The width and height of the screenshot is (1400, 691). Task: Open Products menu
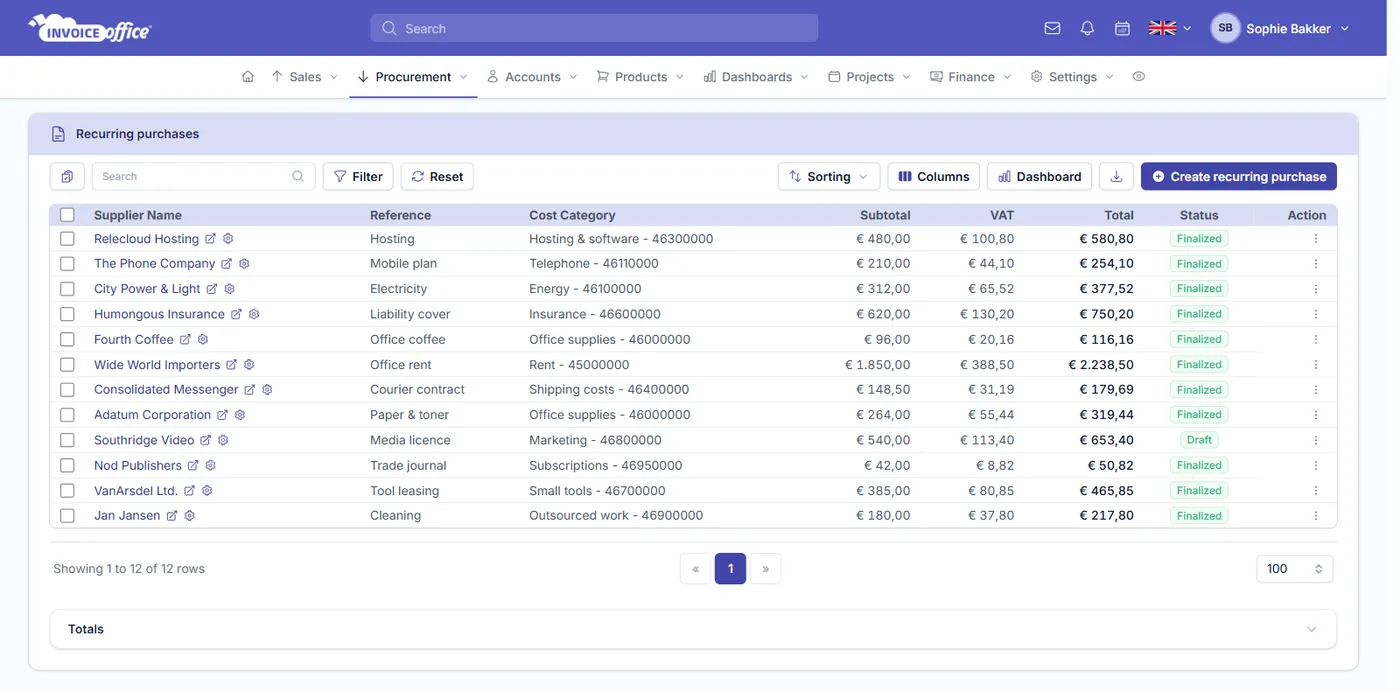tap(640, 77)
